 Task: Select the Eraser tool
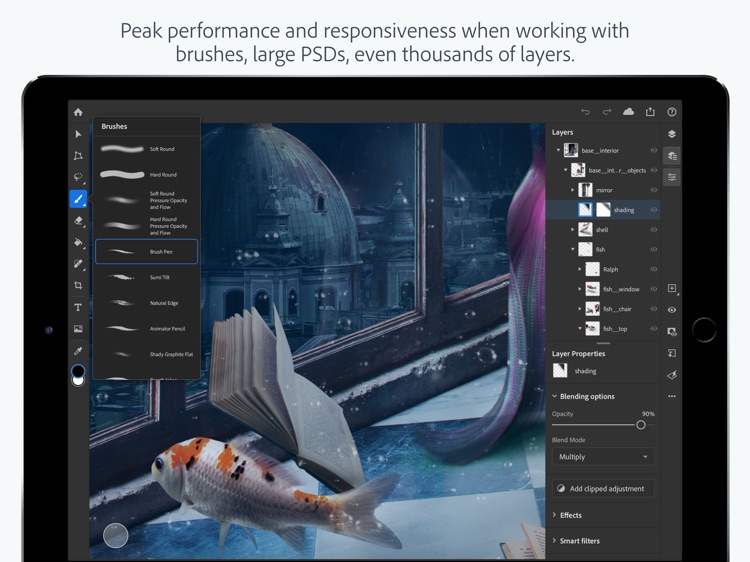[78, 220]
